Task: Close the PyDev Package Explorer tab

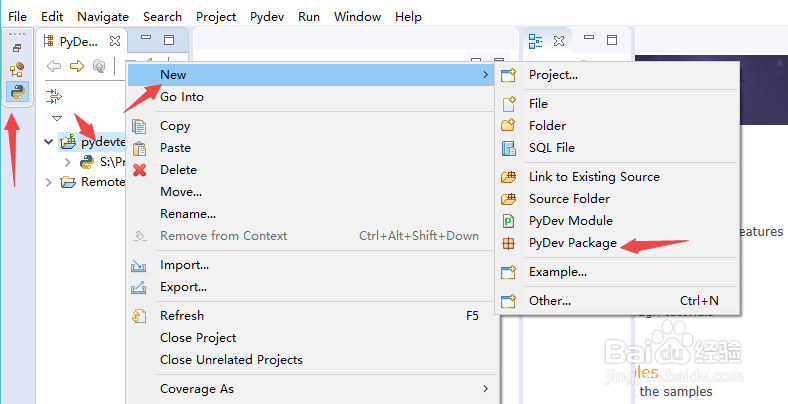Action: coord(114,41)
